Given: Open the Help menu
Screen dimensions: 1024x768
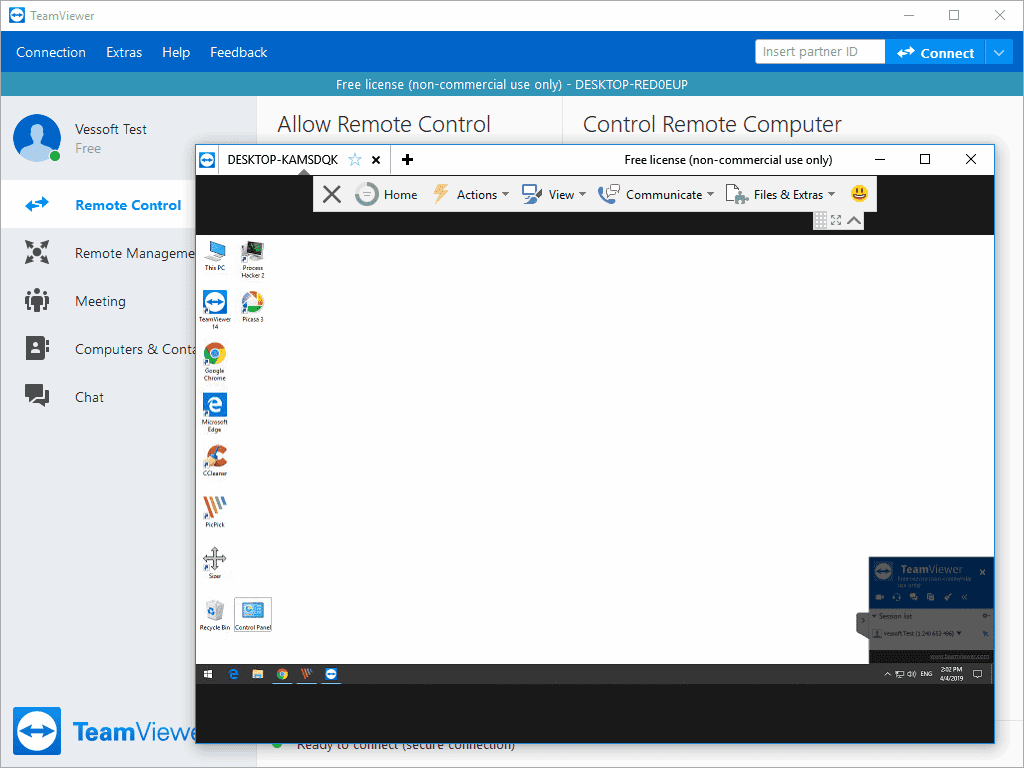Looking at the screenshot, I should pos(176,52).
